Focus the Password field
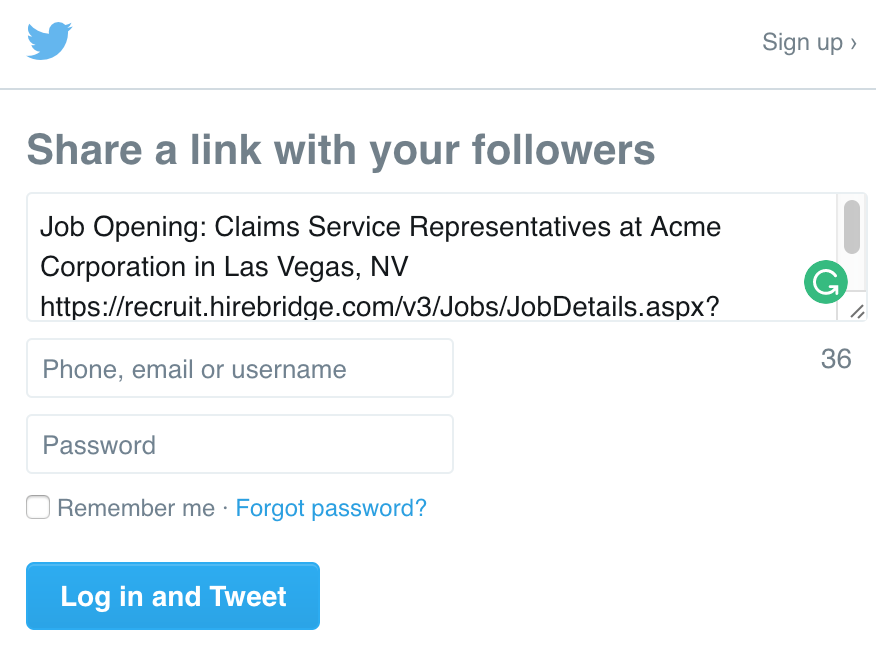The width and height of the screenshot is (876, 650). coord(240,444)
